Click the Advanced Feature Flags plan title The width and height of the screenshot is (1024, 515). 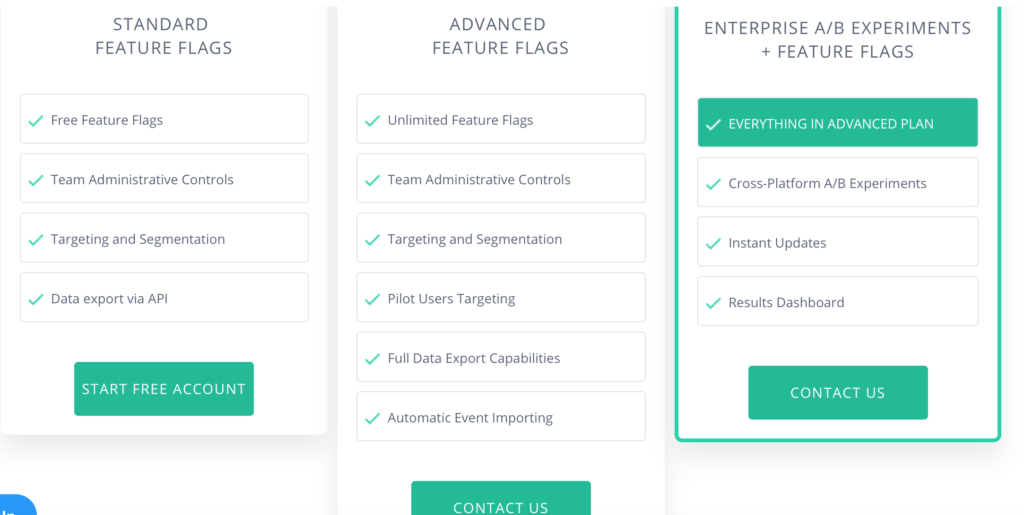(x=500, y=36)
